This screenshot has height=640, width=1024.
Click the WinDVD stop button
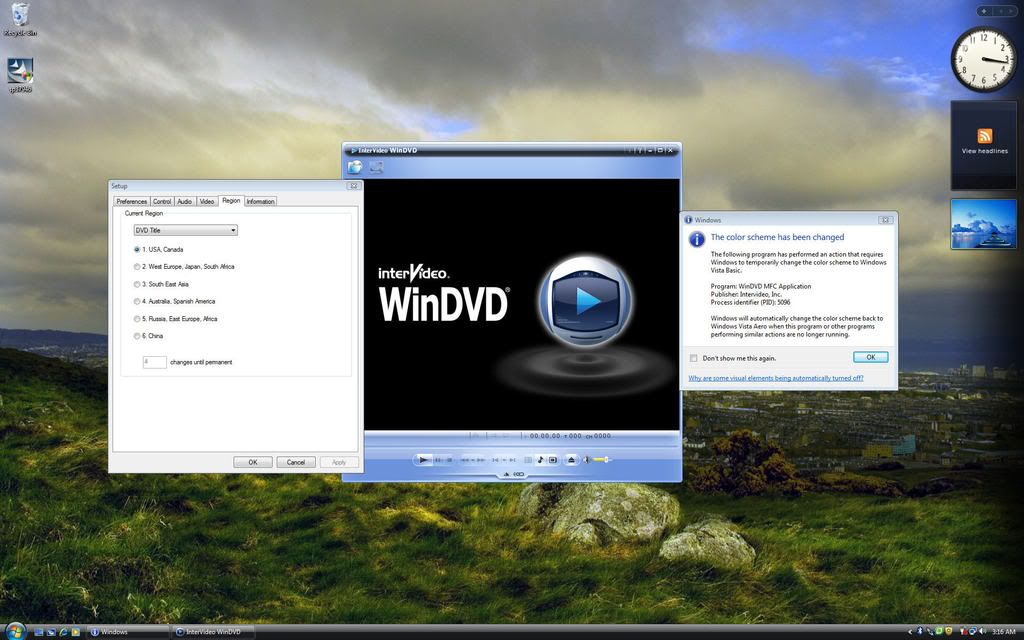pos(449,460)
